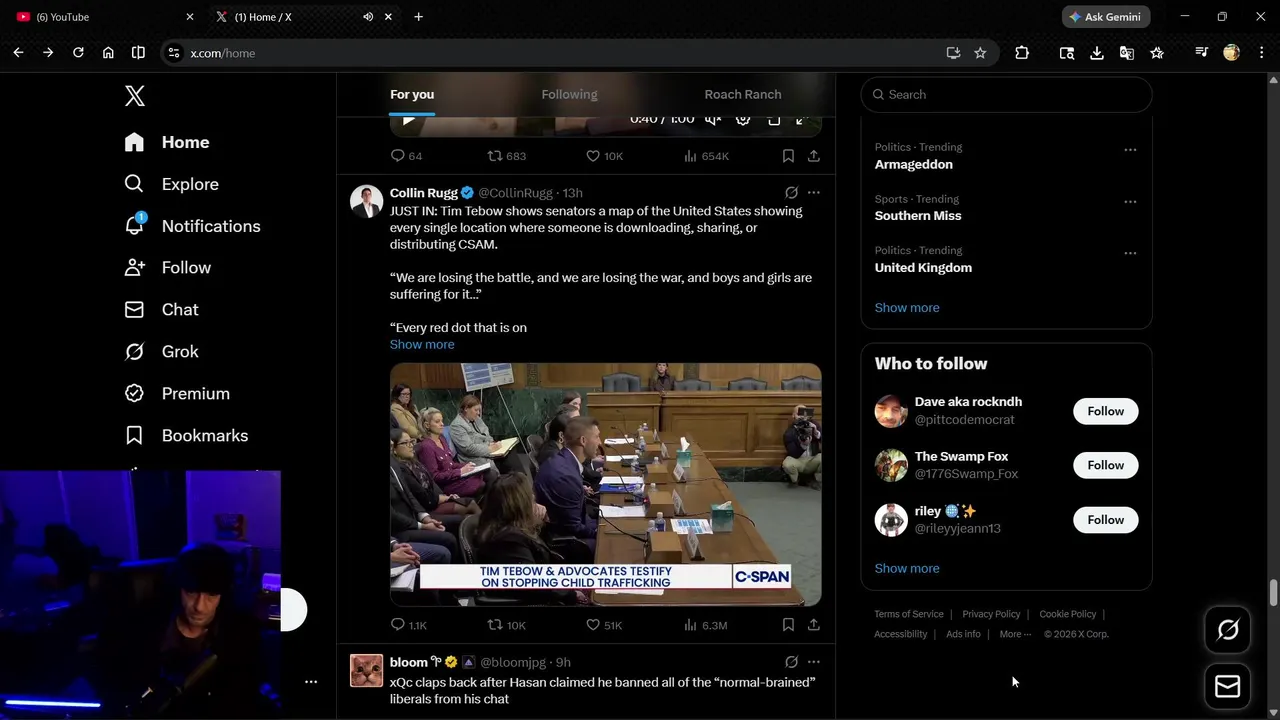Image resolution: width=1280 pixels, height=720 pixels.
Task: Bookmark this page with star icon
Action: 980,53
